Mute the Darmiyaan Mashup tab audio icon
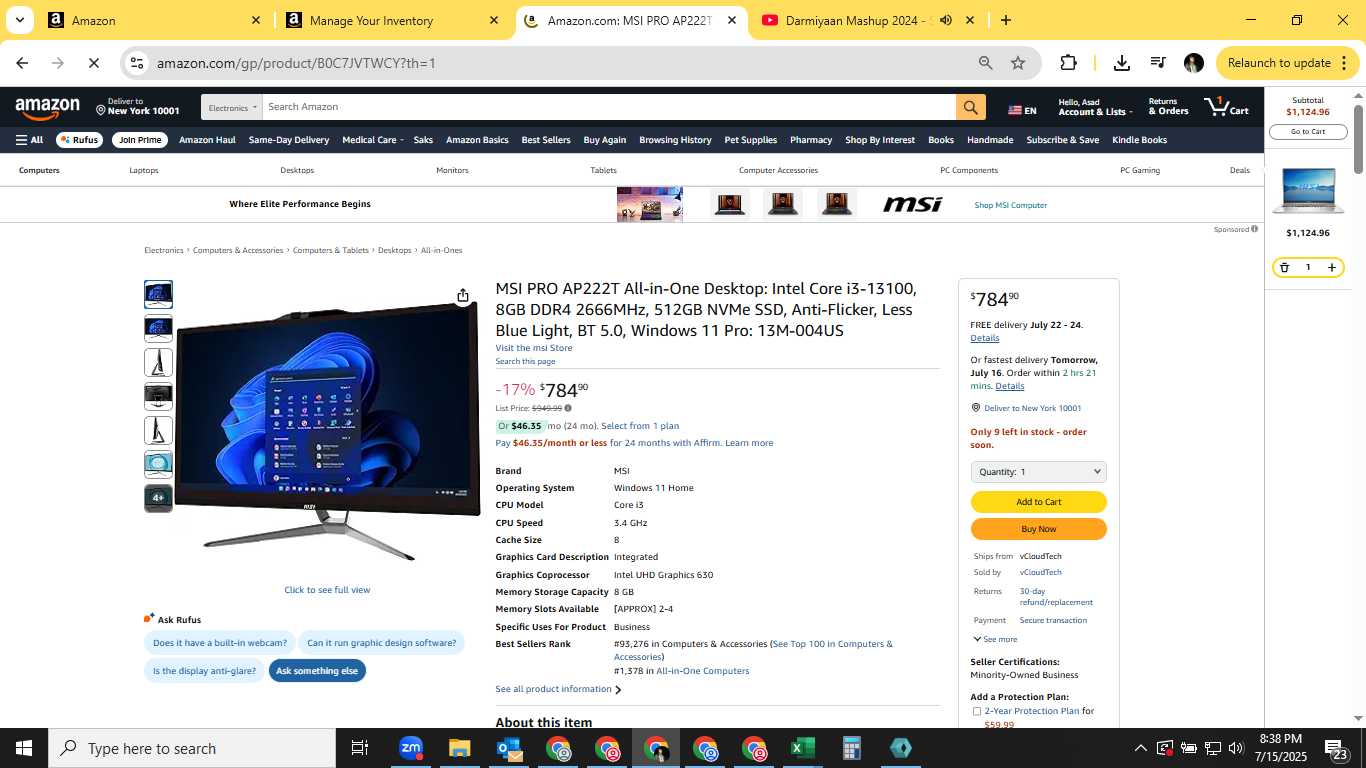Screen dimensions: 1366x768 click(x=945, y=20)
